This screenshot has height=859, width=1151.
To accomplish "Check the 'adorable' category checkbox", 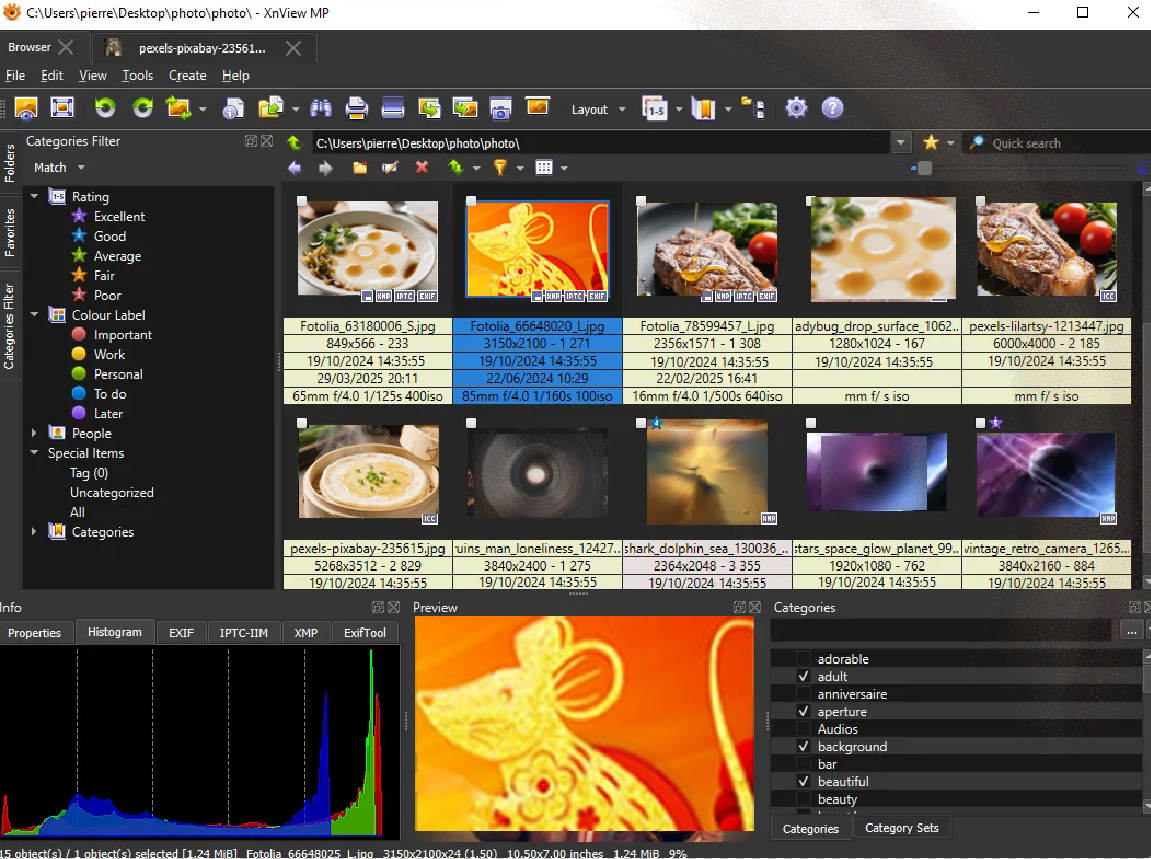I will [x=803, y=659].
